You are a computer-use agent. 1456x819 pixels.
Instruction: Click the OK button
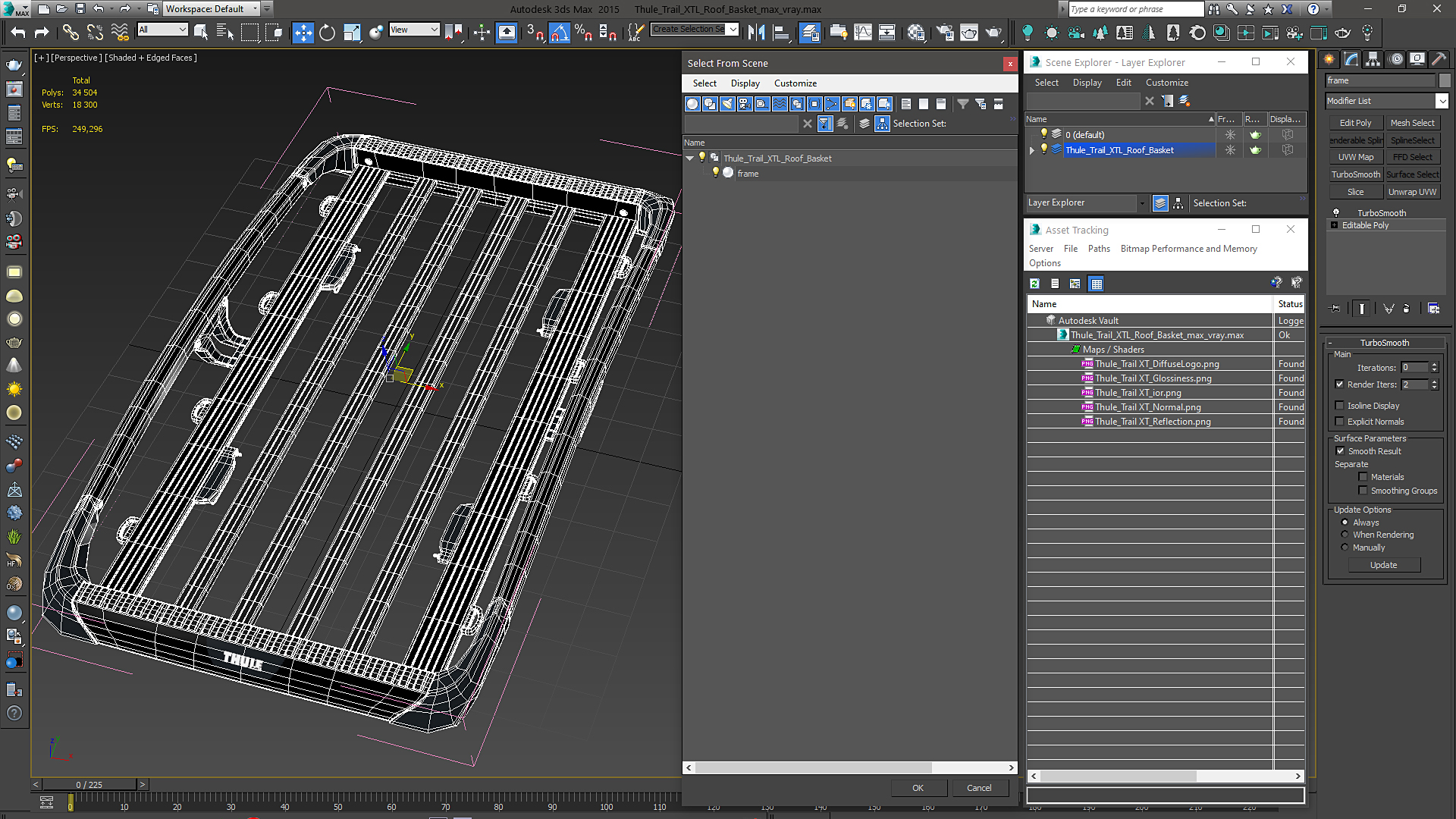click(918, 788)
